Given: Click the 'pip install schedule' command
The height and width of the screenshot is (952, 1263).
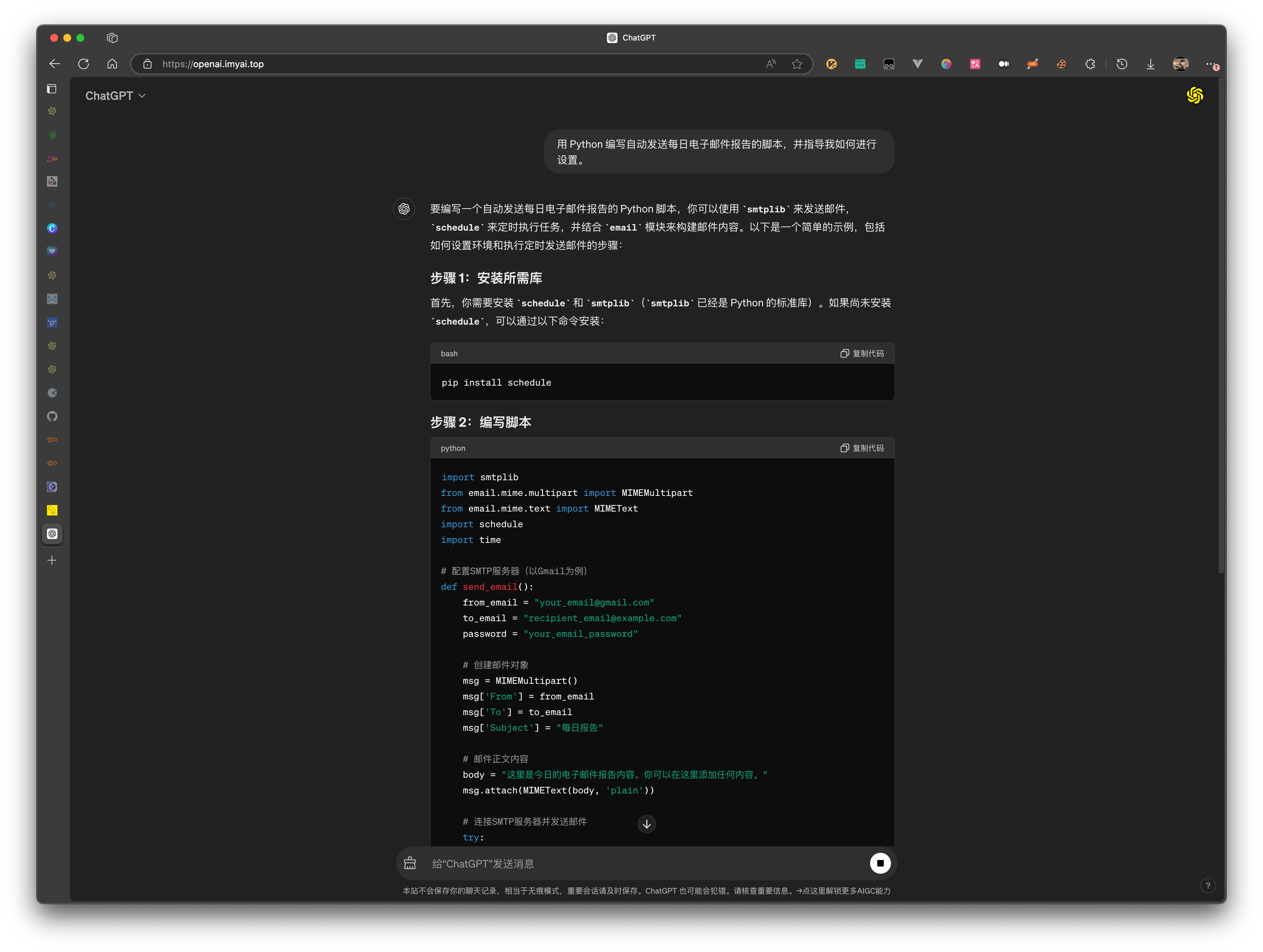Looking at the screenshot, I should pyautogui.click(x=496, y=382).
